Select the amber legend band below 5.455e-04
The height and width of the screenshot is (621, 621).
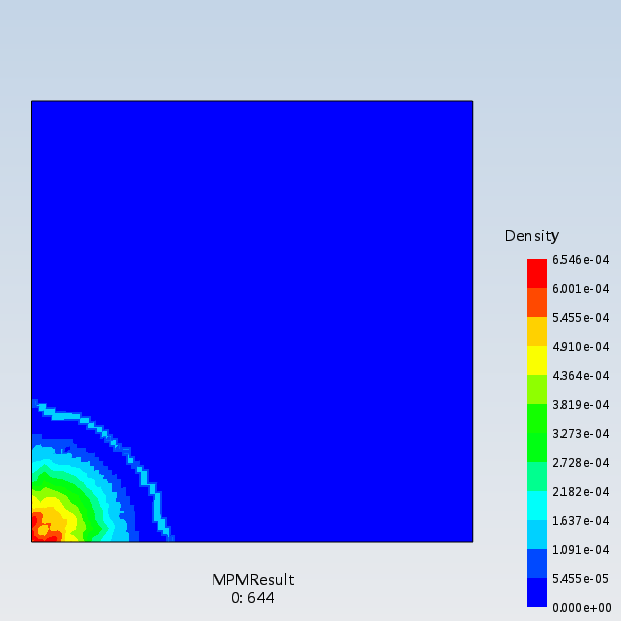click(537, 331)
